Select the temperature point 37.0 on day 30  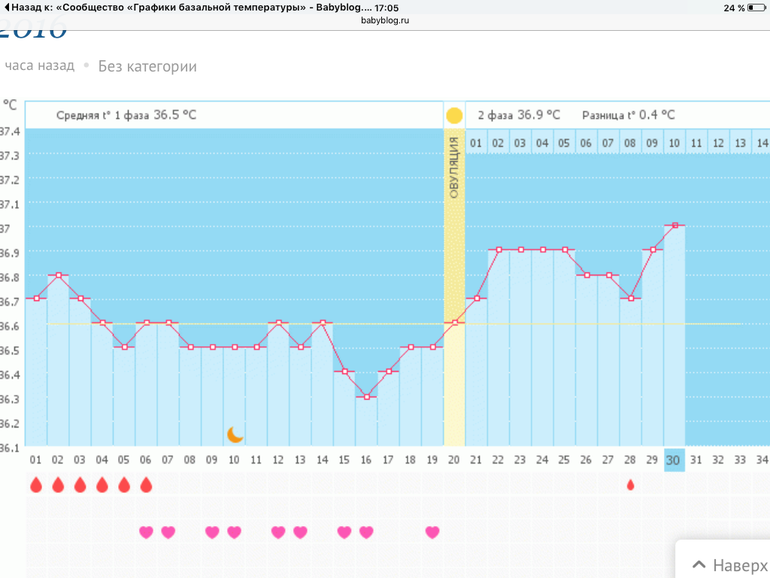(675, 225)
